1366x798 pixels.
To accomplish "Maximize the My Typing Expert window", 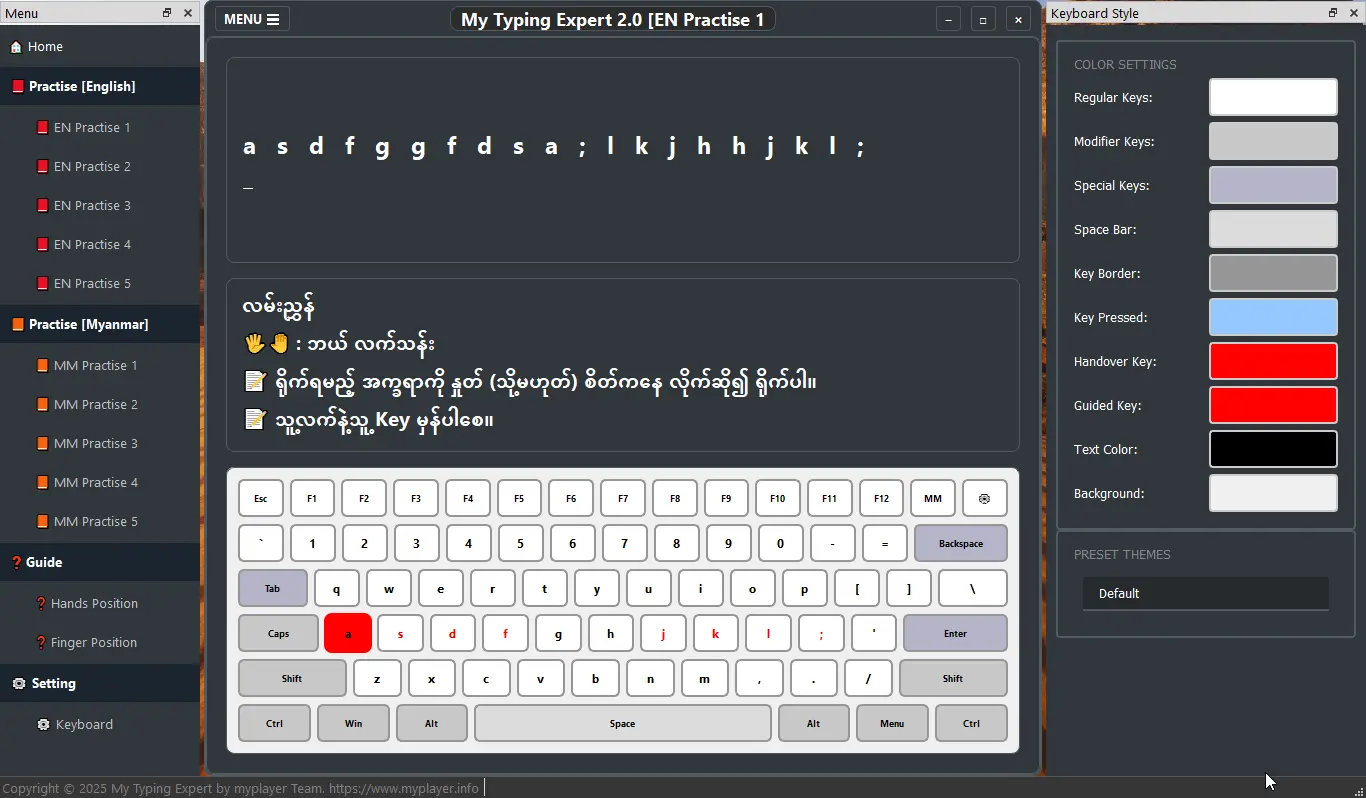I will (x=983, y=19).
